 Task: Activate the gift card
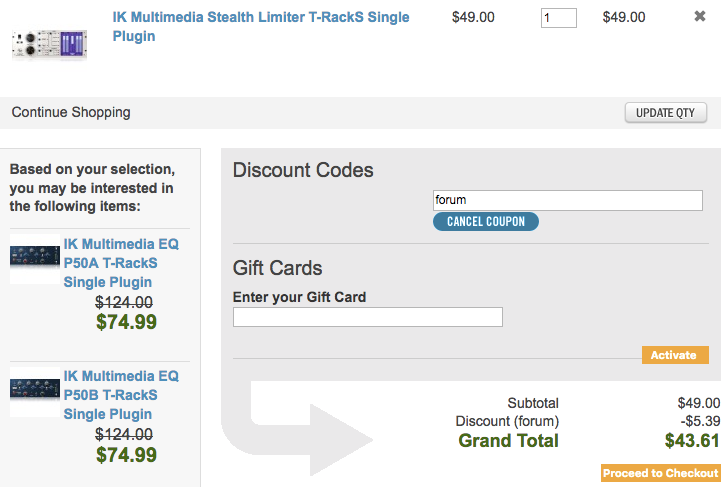675,355
